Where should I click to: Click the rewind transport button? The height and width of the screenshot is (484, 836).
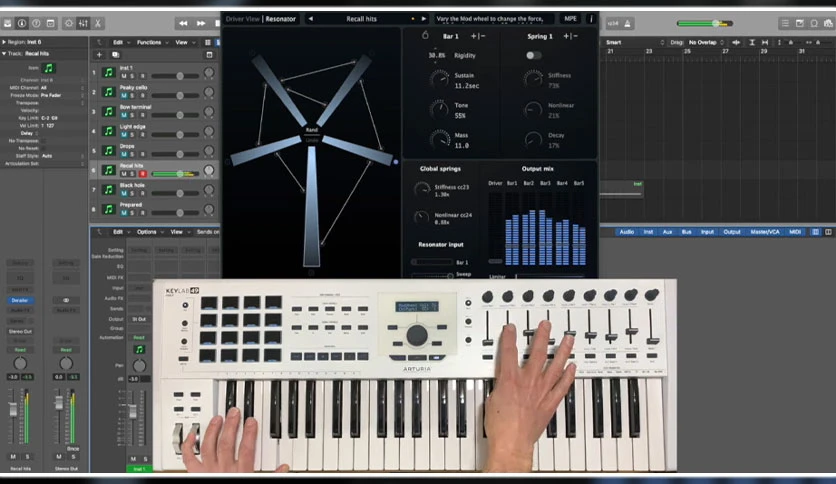coord(183,23)
